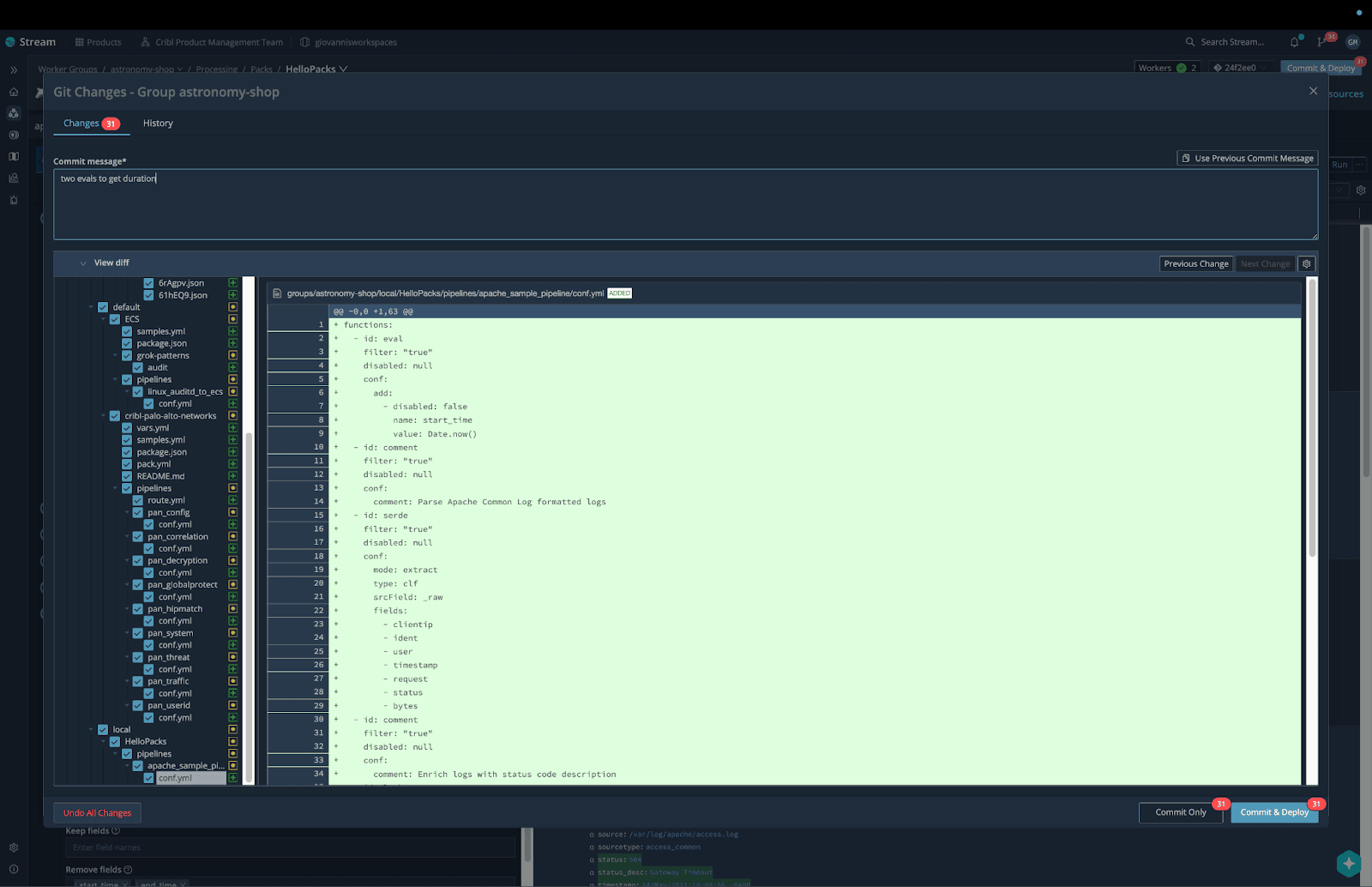Collapse the default folder in file tree
Image resolution: width=1372 pixels, height=887 pixels.
click(92, 307)
